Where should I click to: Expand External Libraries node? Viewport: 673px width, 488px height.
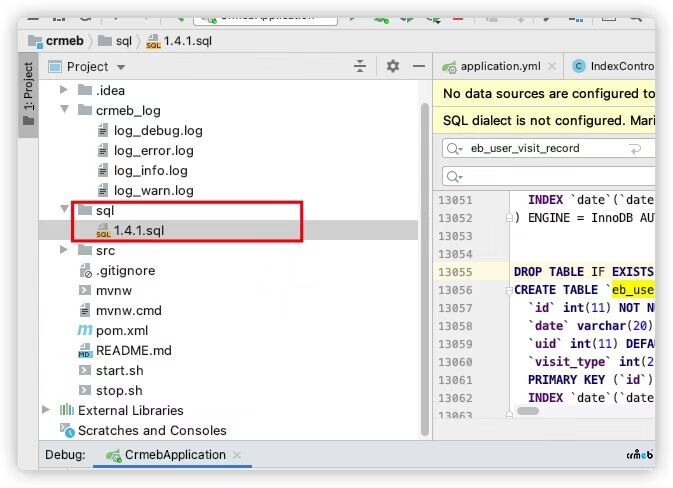tap(46, 410)
